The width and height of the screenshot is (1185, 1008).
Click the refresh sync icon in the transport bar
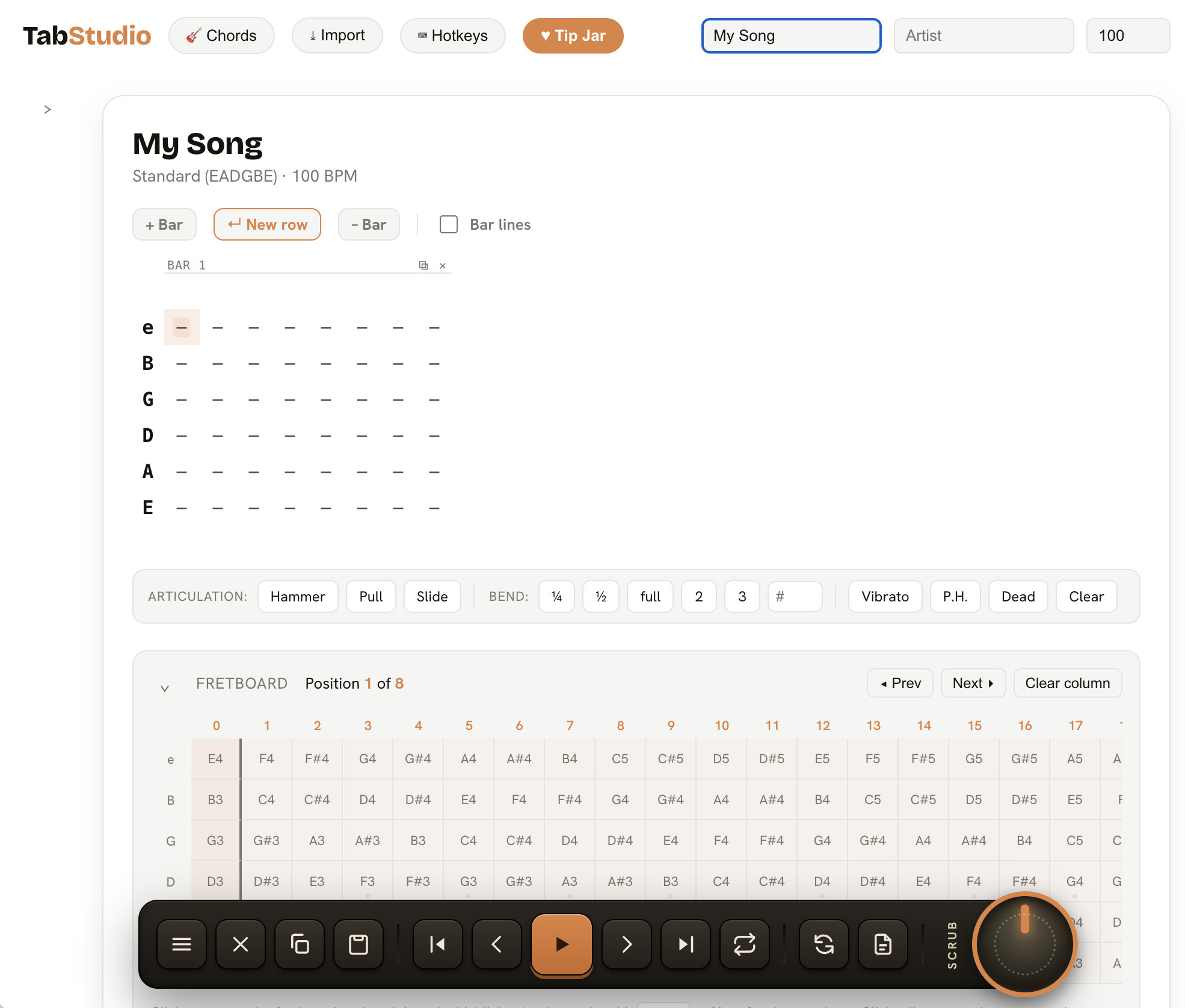[824, 944]
